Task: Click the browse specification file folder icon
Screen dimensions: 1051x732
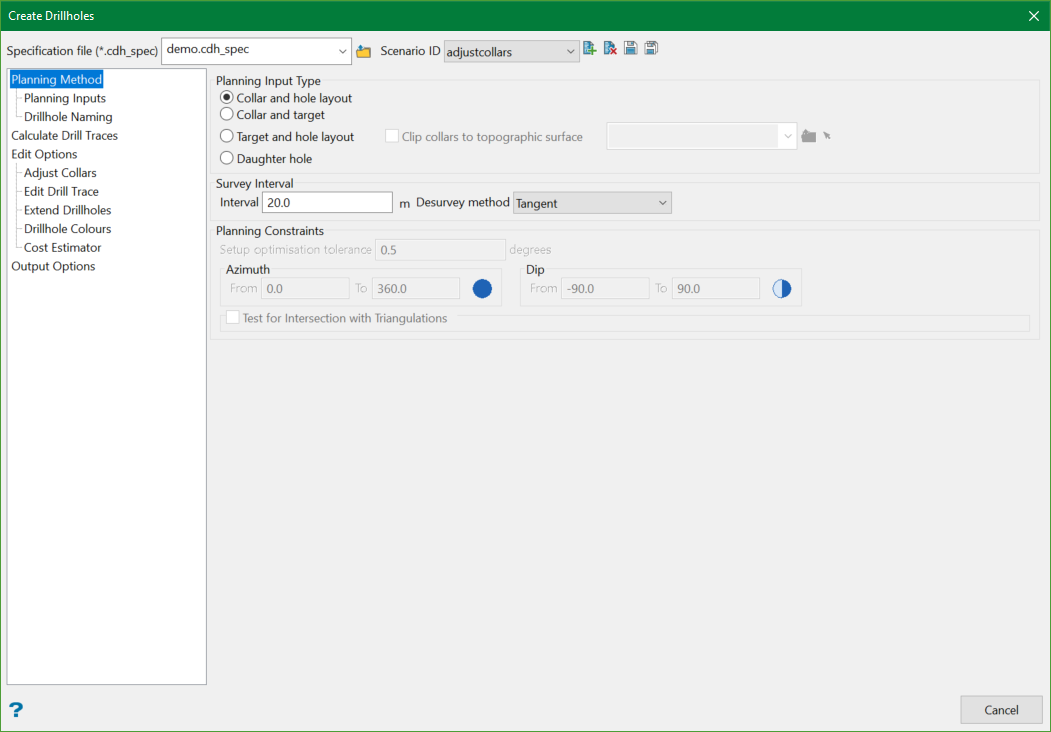Action: (364, 51)
